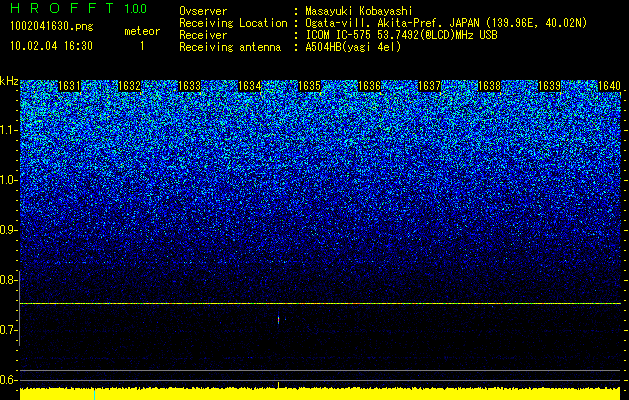This screenshot has height=400, width=629.
Task: Click the meteor echo spot below the yellow line
Action: (x=278, y=319)
